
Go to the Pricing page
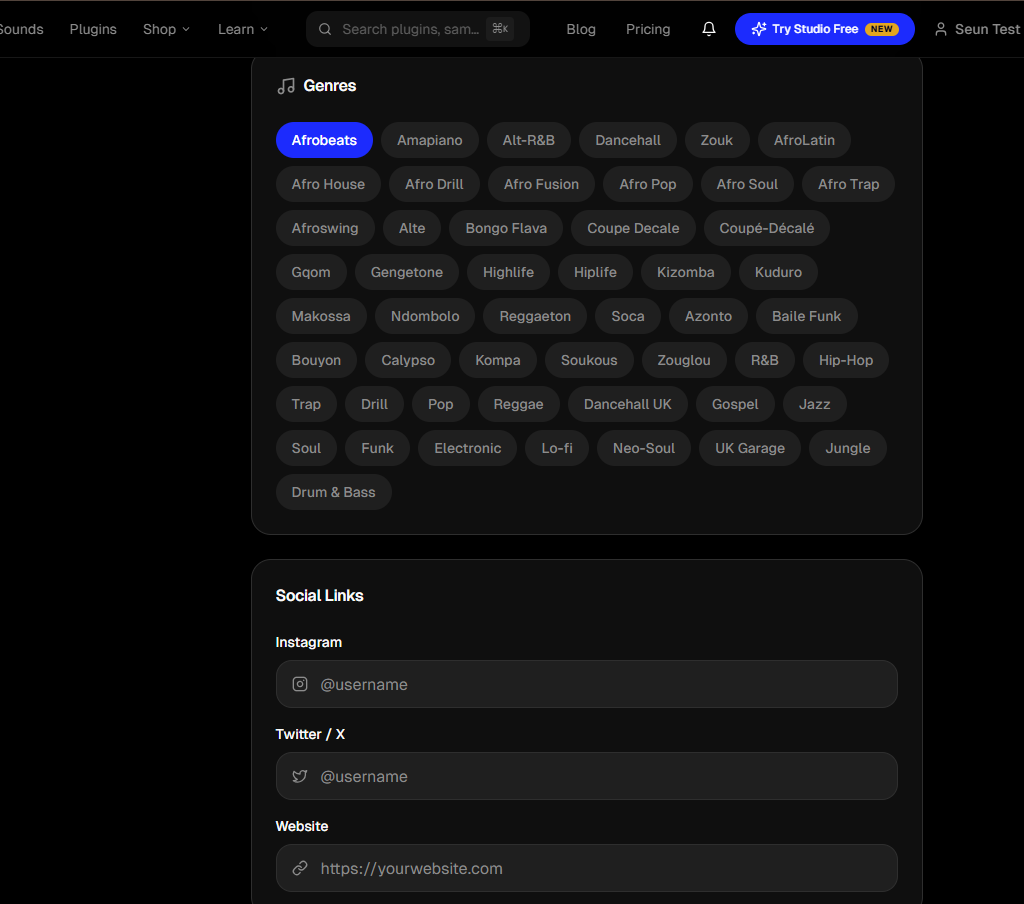(x=648, y=29)
